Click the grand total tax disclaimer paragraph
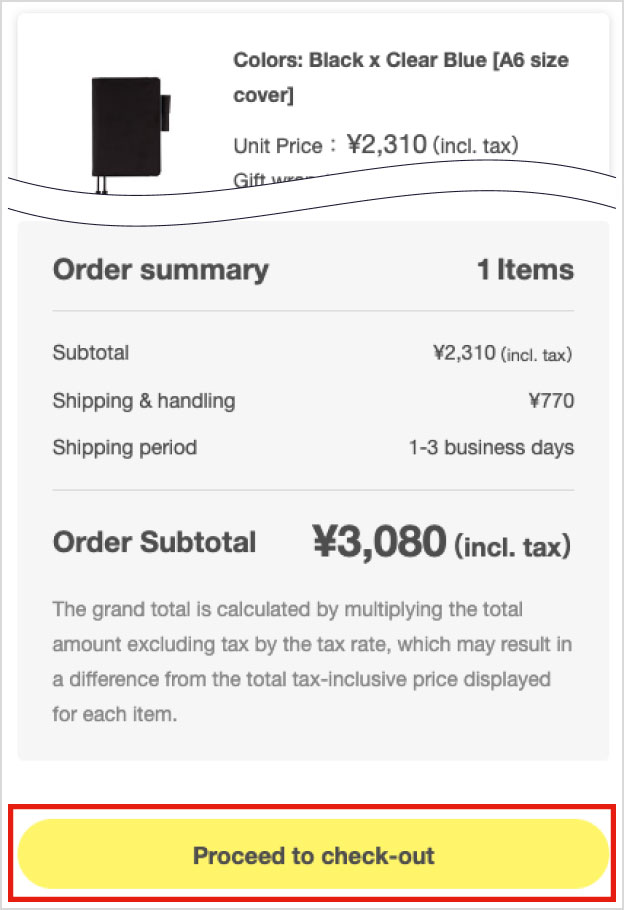Screen dimensions: 624x910 click(301, 662)
